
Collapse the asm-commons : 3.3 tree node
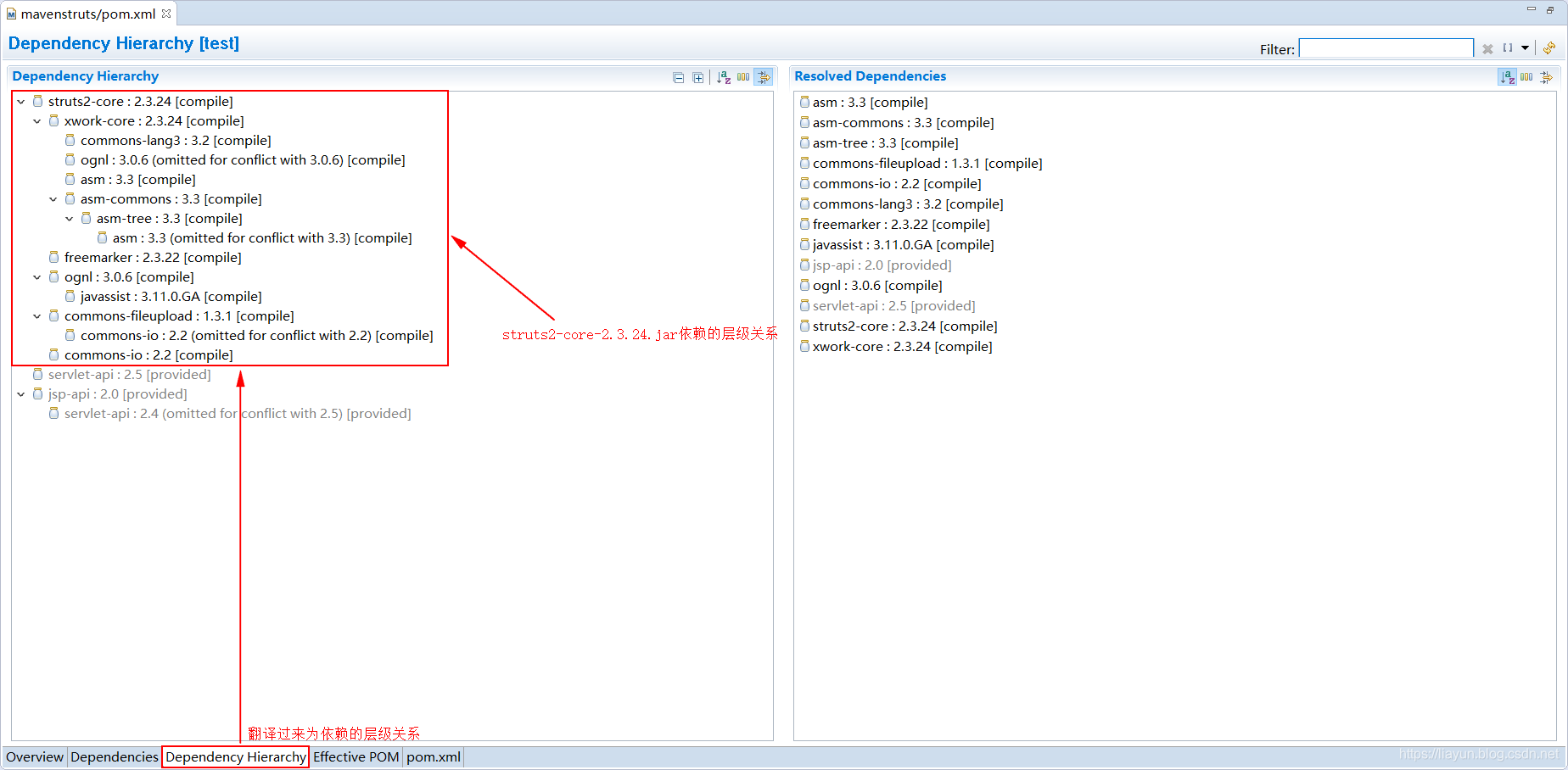point(53,199)
